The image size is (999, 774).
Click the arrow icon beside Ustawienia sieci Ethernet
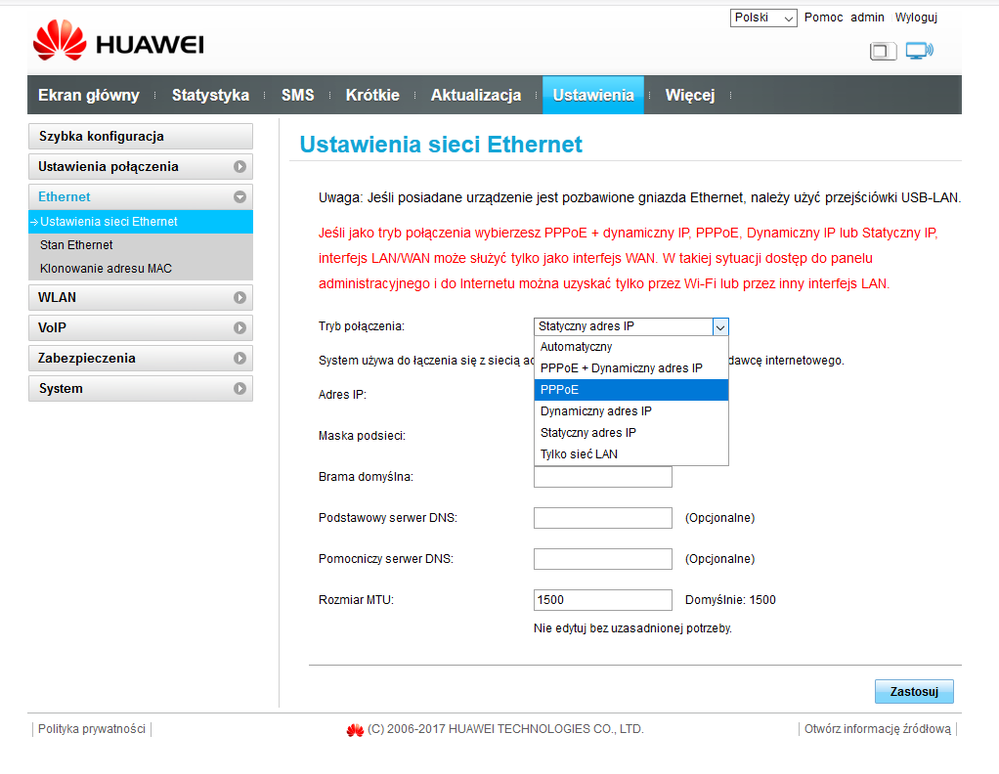coord(36,221)
